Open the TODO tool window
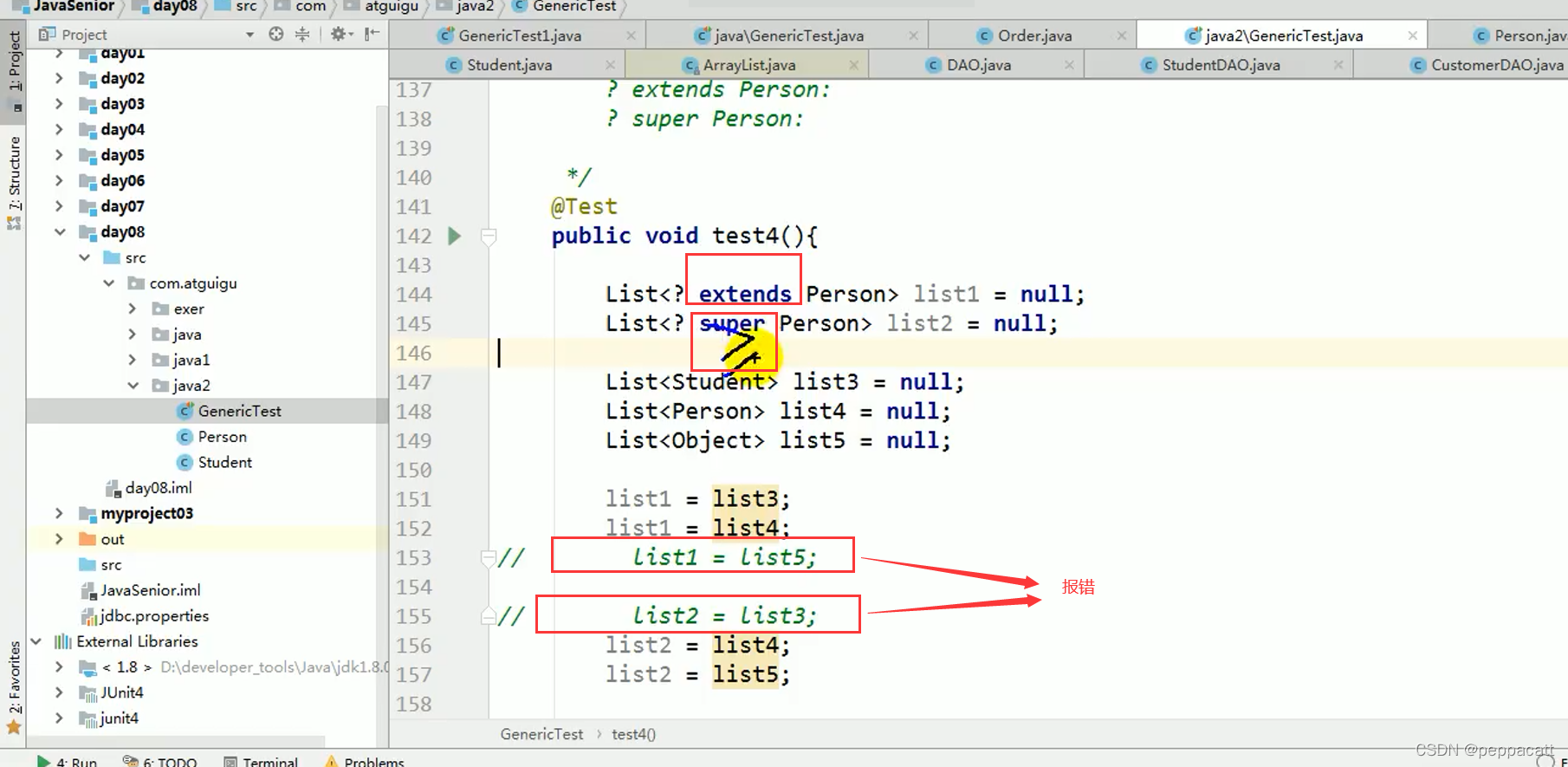Viewport: 1568px width, 767px height. tap(160, 762)
